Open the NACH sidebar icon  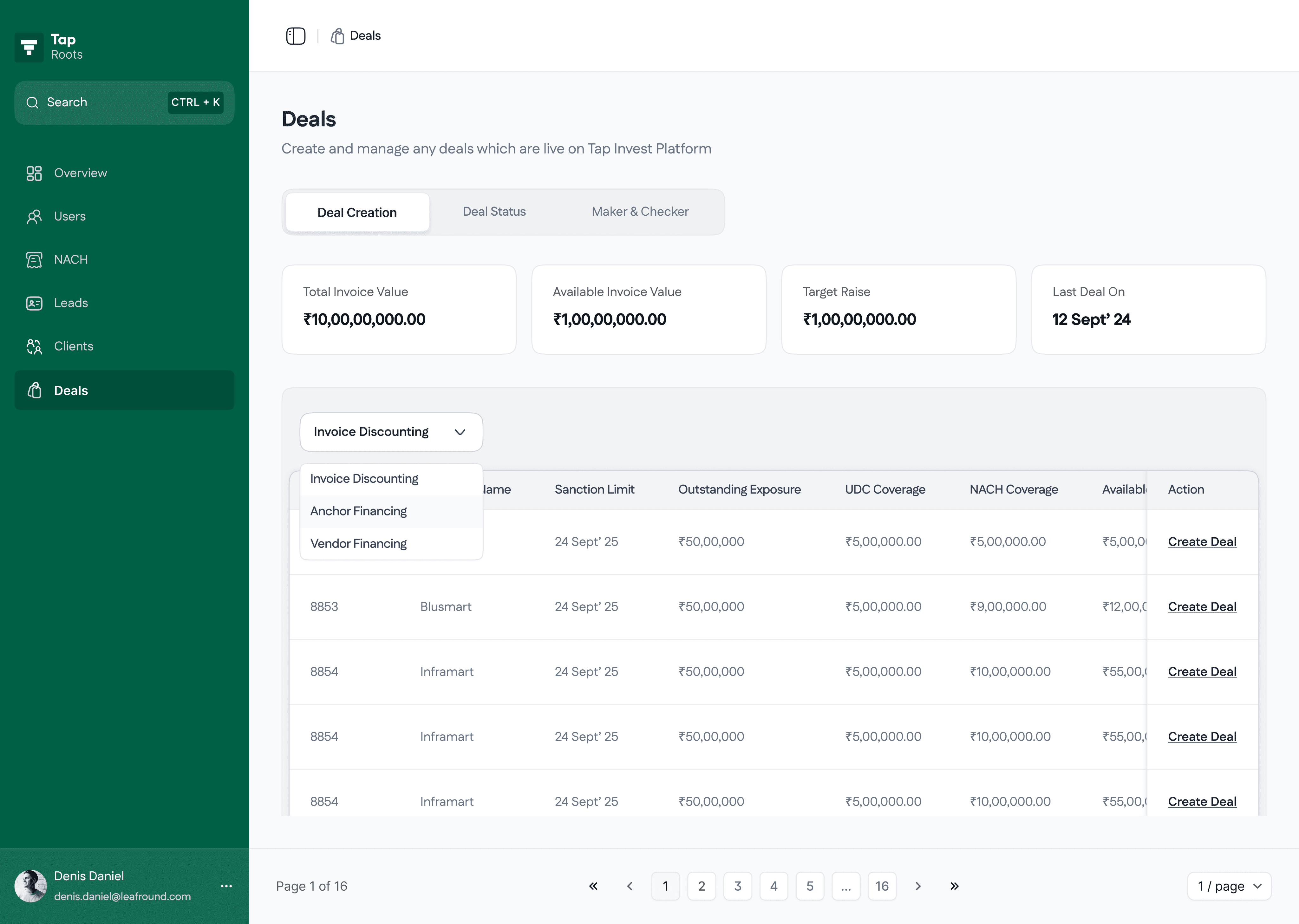click(x=34, y=259)
